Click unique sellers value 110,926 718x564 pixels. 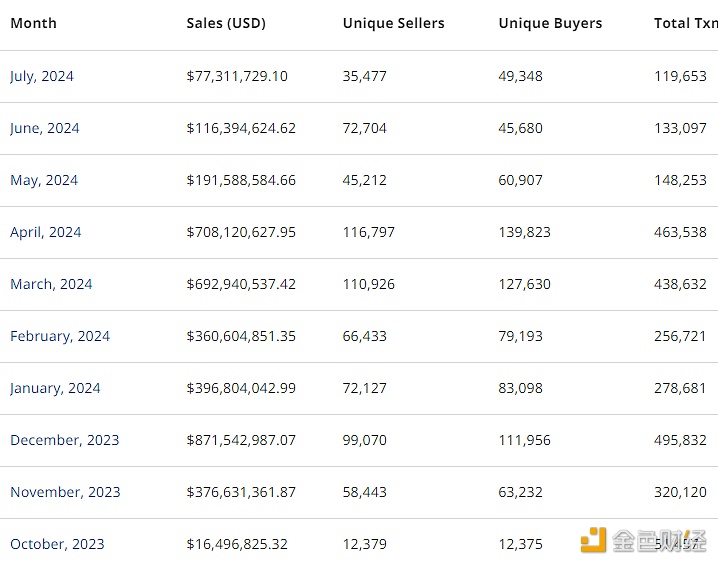(369, 284)
